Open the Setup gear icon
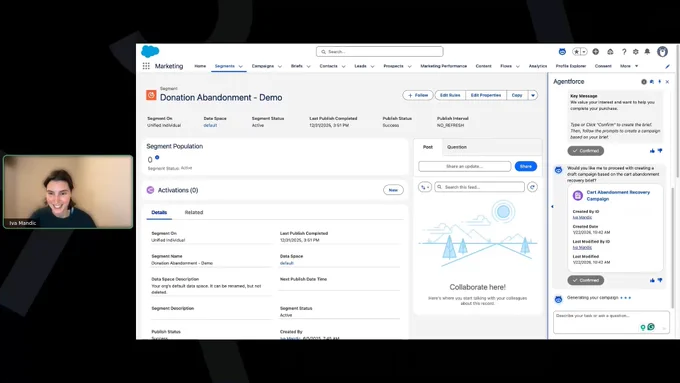This screenshot has width=680, height=383. 635,52
